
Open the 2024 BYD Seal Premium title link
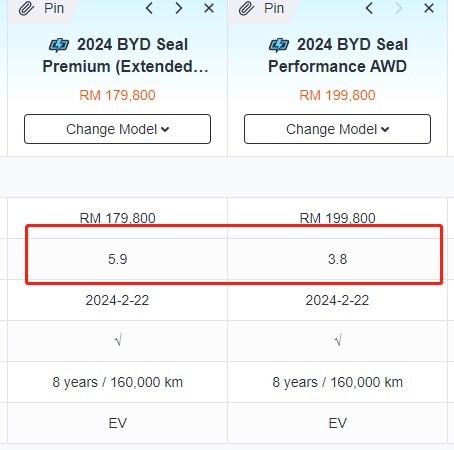125,55
